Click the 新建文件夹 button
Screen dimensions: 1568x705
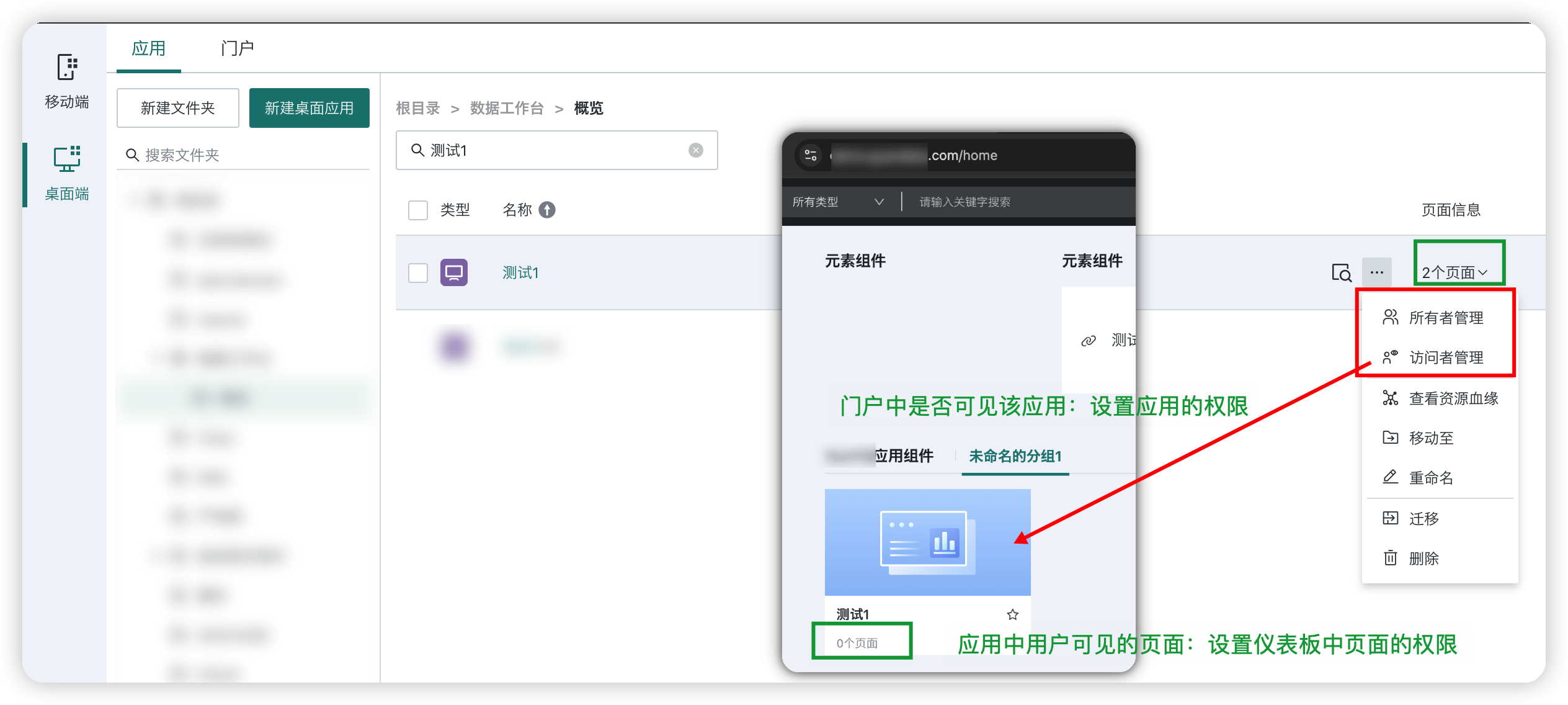[177, 108]
